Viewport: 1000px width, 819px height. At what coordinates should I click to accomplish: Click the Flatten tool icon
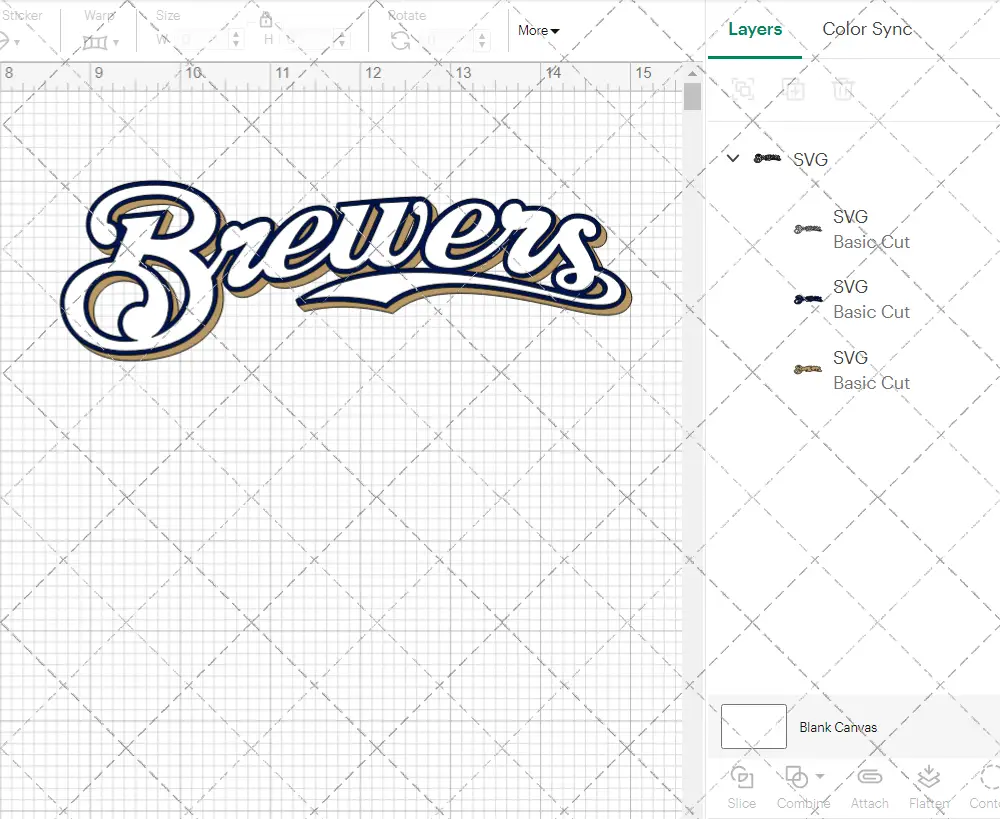coord(929,778)
